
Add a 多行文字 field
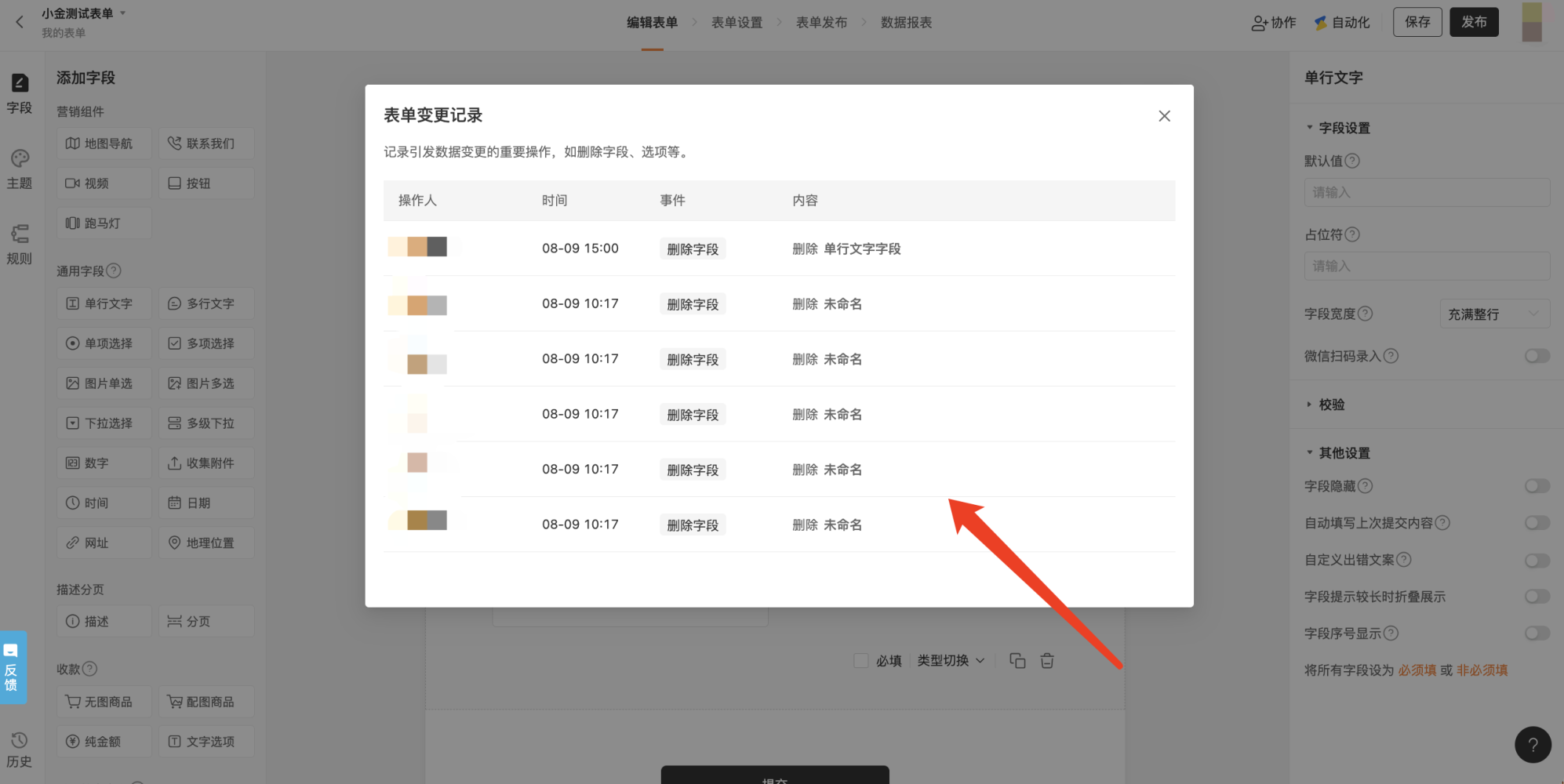click(x=206, y=303)
